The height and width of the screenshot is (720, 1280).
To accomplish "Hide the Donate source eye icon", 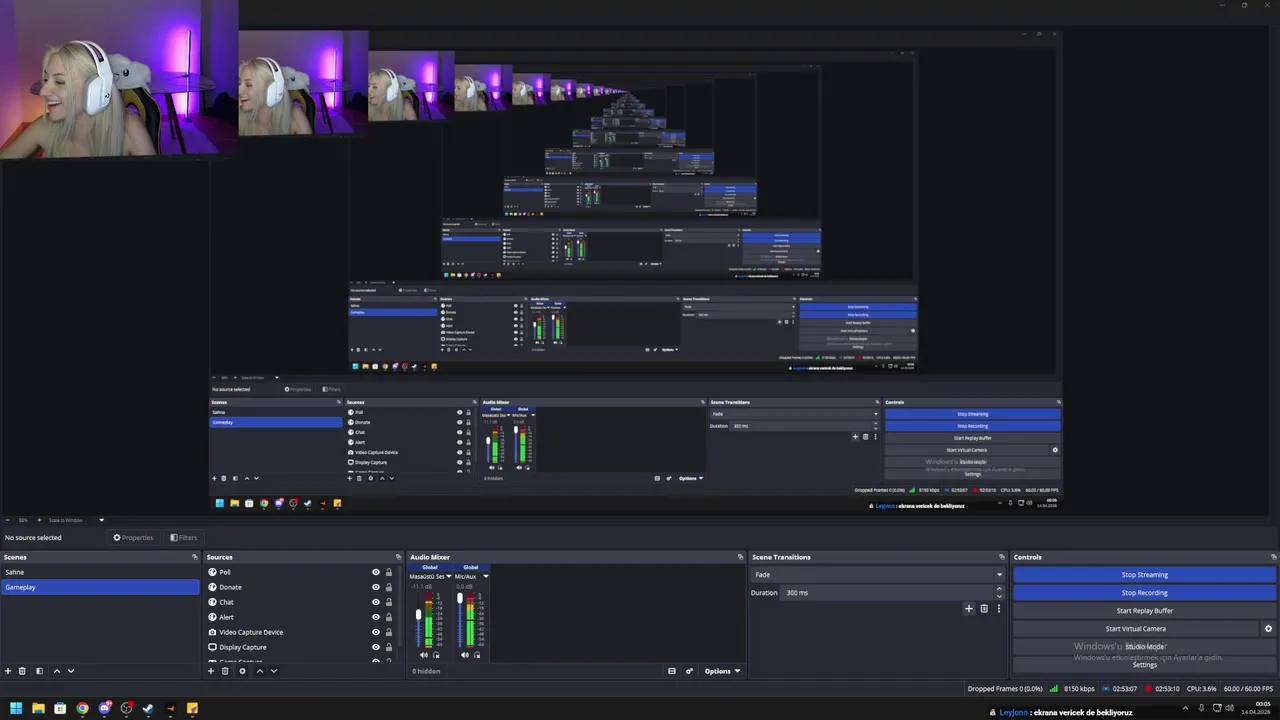I will click(x=376, y=587).
